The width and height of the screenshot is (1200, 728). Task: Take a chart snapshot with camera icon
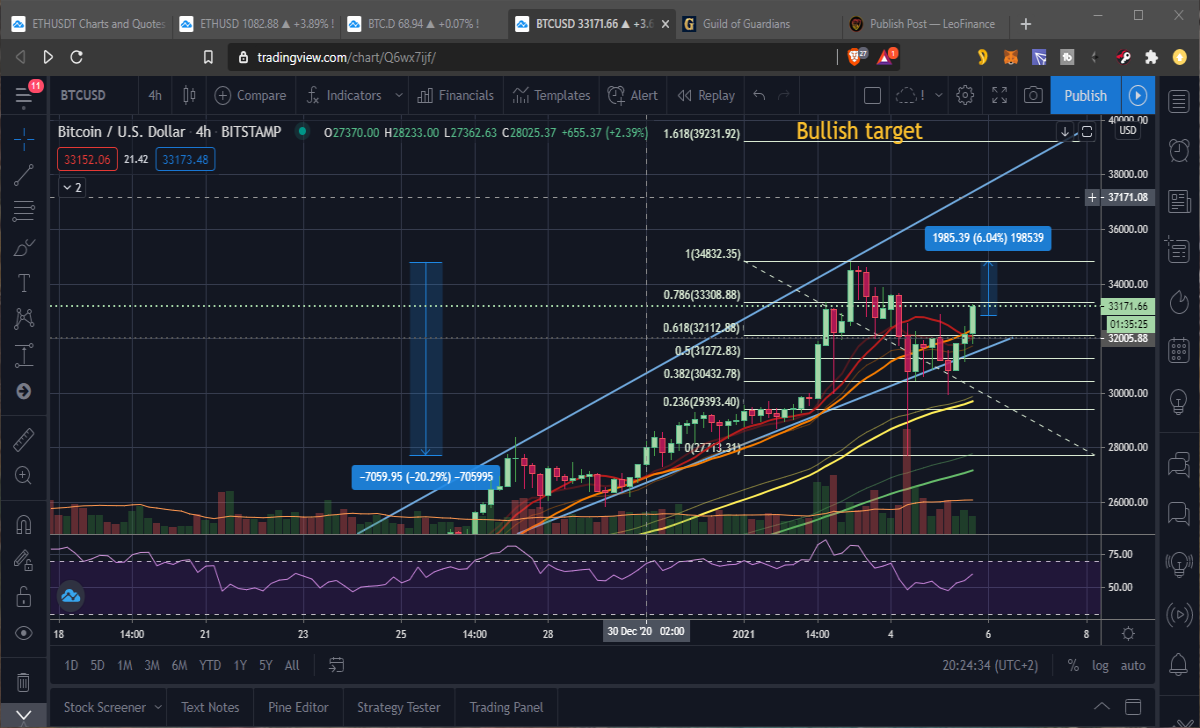point(1033,96)
